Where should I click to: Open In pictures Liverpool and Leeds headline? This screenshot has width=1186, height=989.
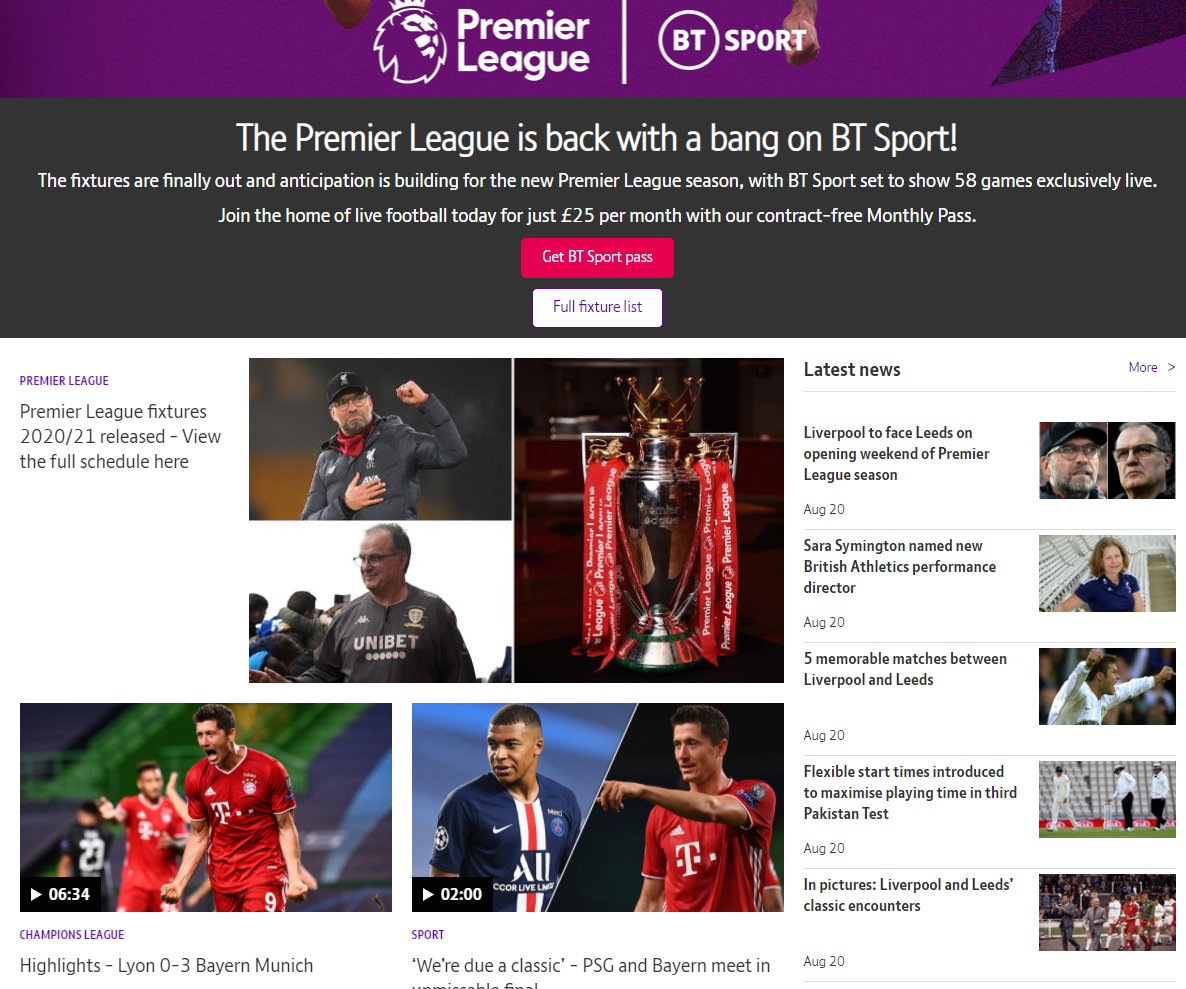(x=908, y=895)
